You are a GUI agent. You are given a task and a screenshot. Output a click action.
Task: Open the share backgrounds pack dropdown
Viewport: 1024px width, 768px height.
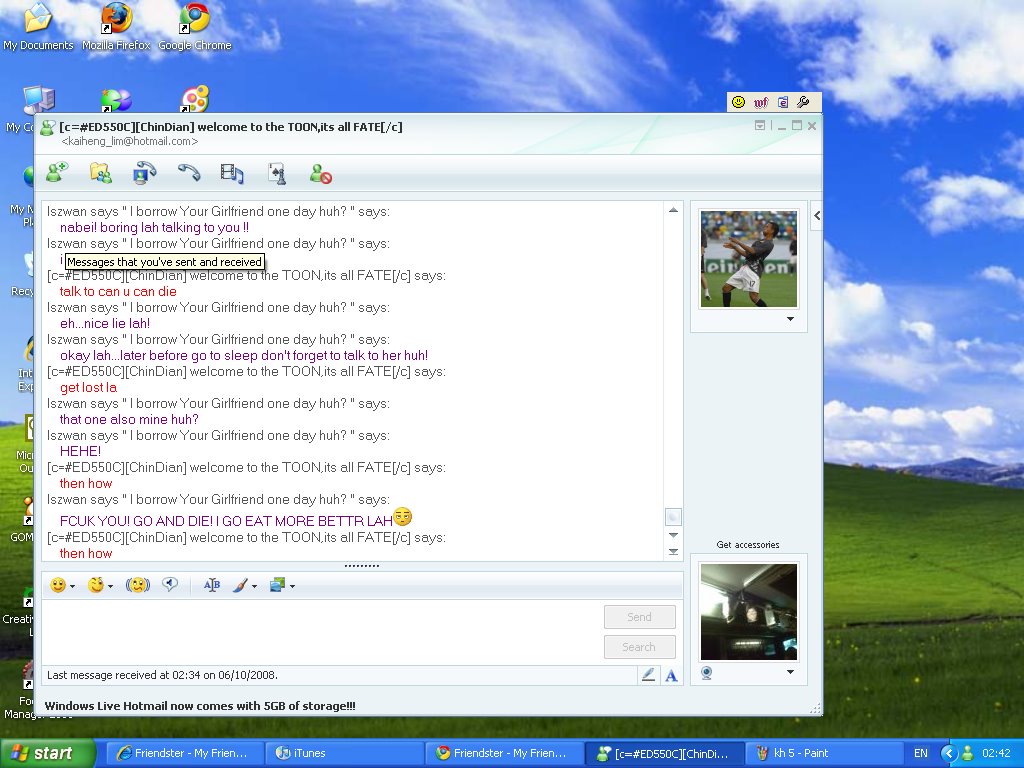282,585
